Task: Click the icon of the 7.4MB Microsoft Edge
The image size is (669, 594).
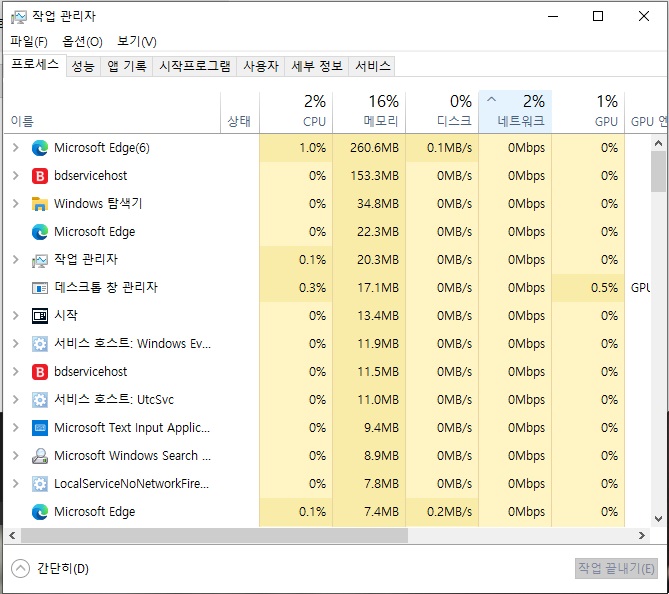Action: (40, 512)
